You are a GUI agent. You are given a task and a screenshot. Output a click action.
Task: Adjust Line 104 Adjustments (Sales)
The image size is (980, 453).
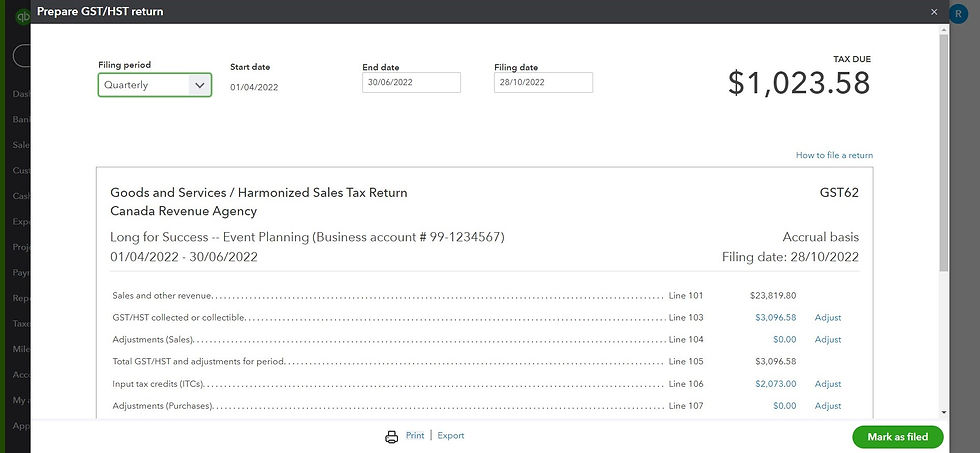tap(828, 339)
